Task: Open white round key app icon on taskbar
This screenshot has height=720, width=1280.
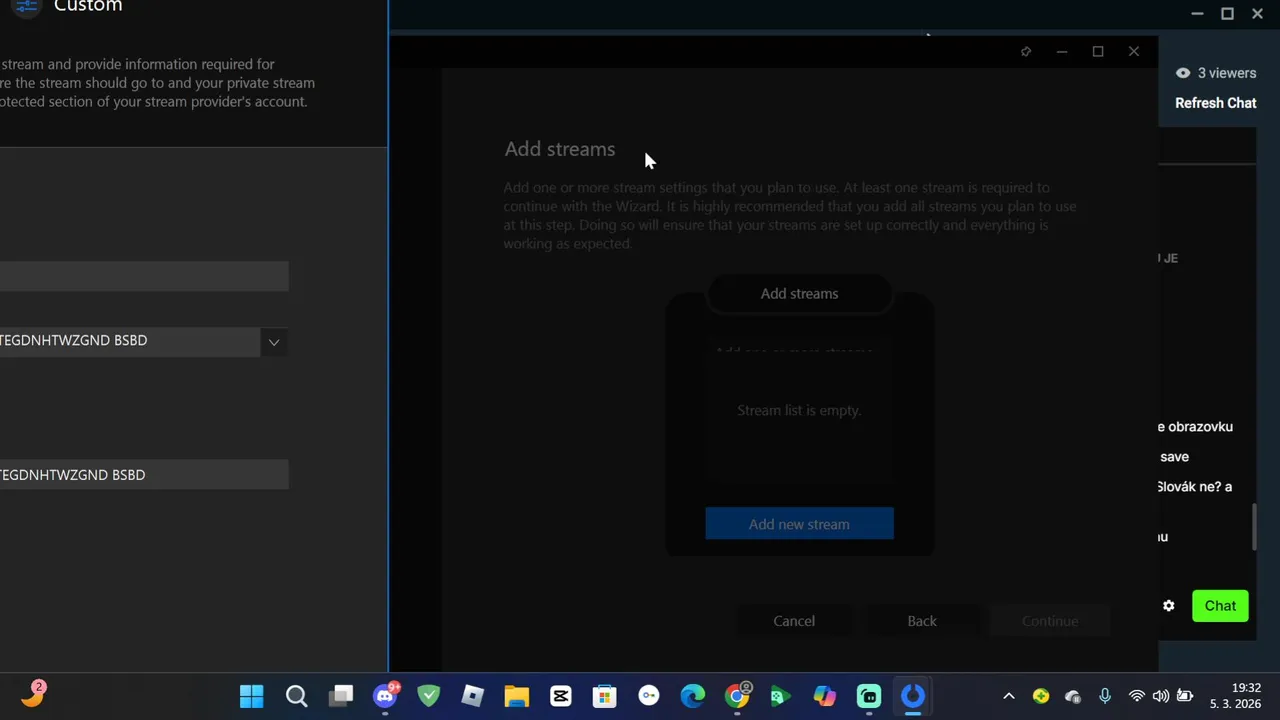Action: (x=649, y=696)
